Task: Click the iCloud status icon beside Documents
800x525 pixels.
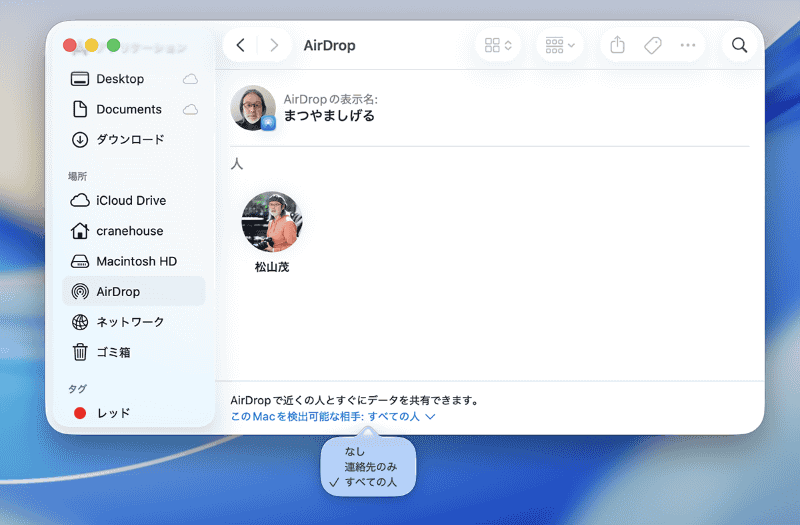Action: (x=190, y=109)
